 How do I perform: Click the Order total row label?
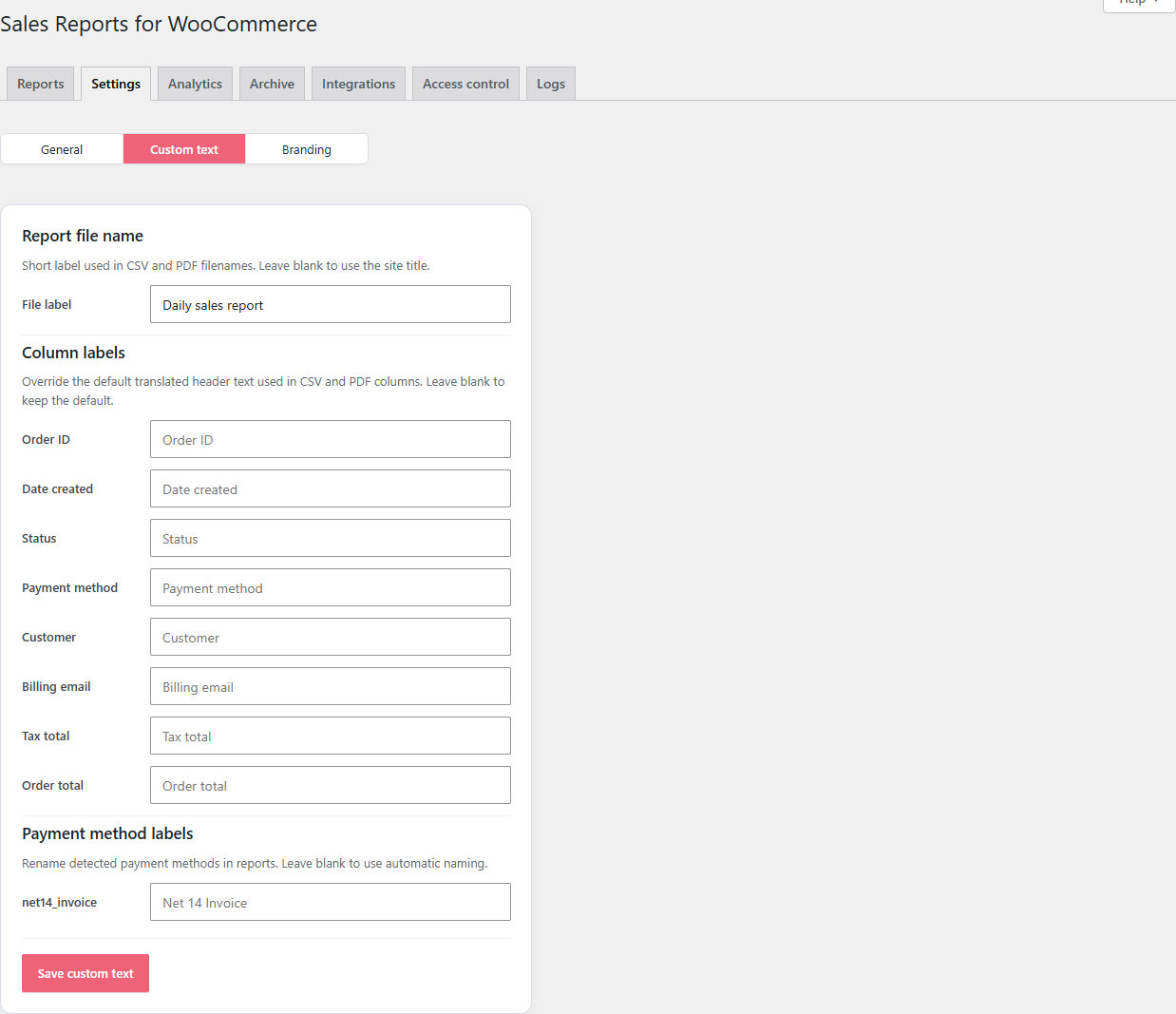point(52,785)
